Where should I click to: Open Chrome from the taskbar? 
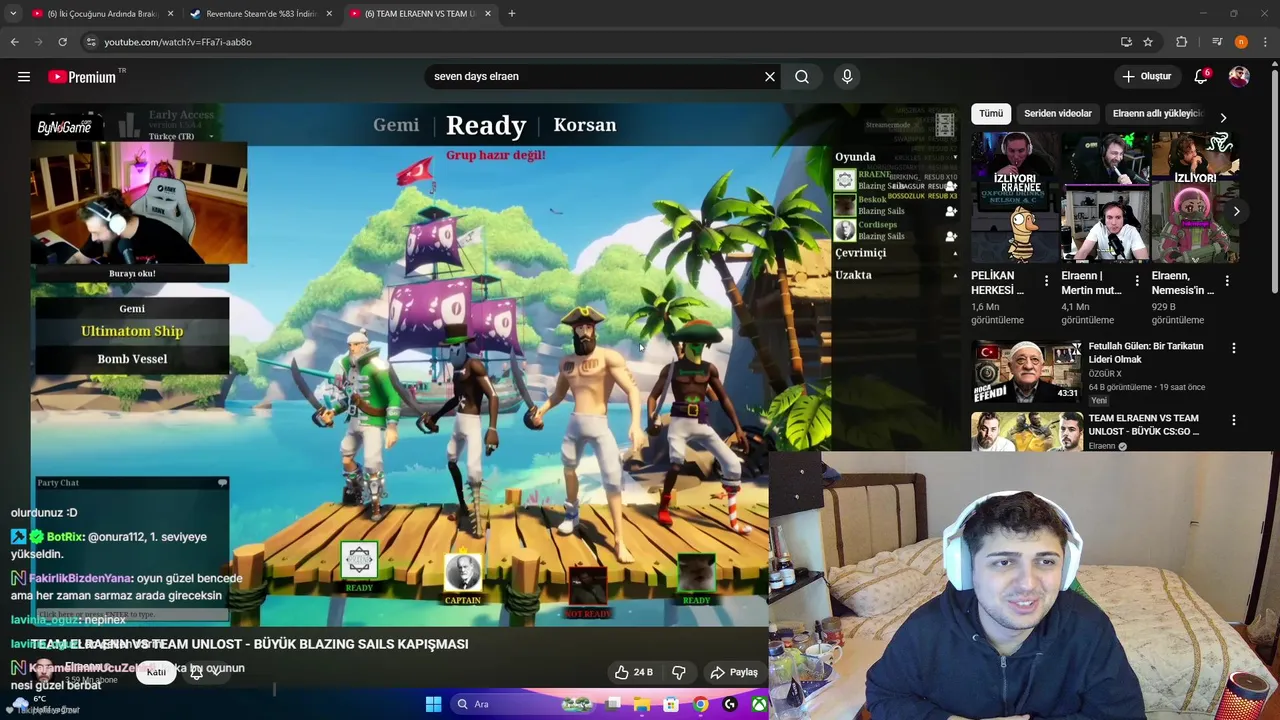[x=701, y=704]
